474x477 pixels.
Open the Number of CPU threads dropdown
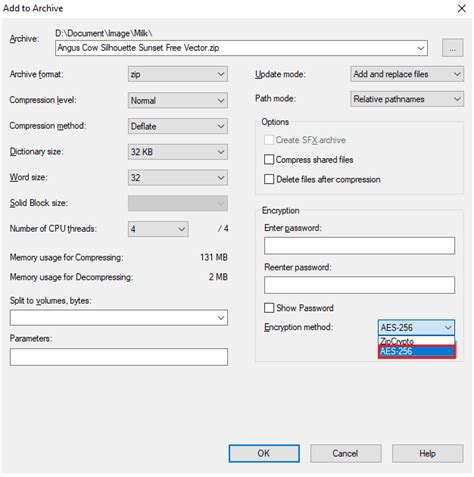(158, 229)
